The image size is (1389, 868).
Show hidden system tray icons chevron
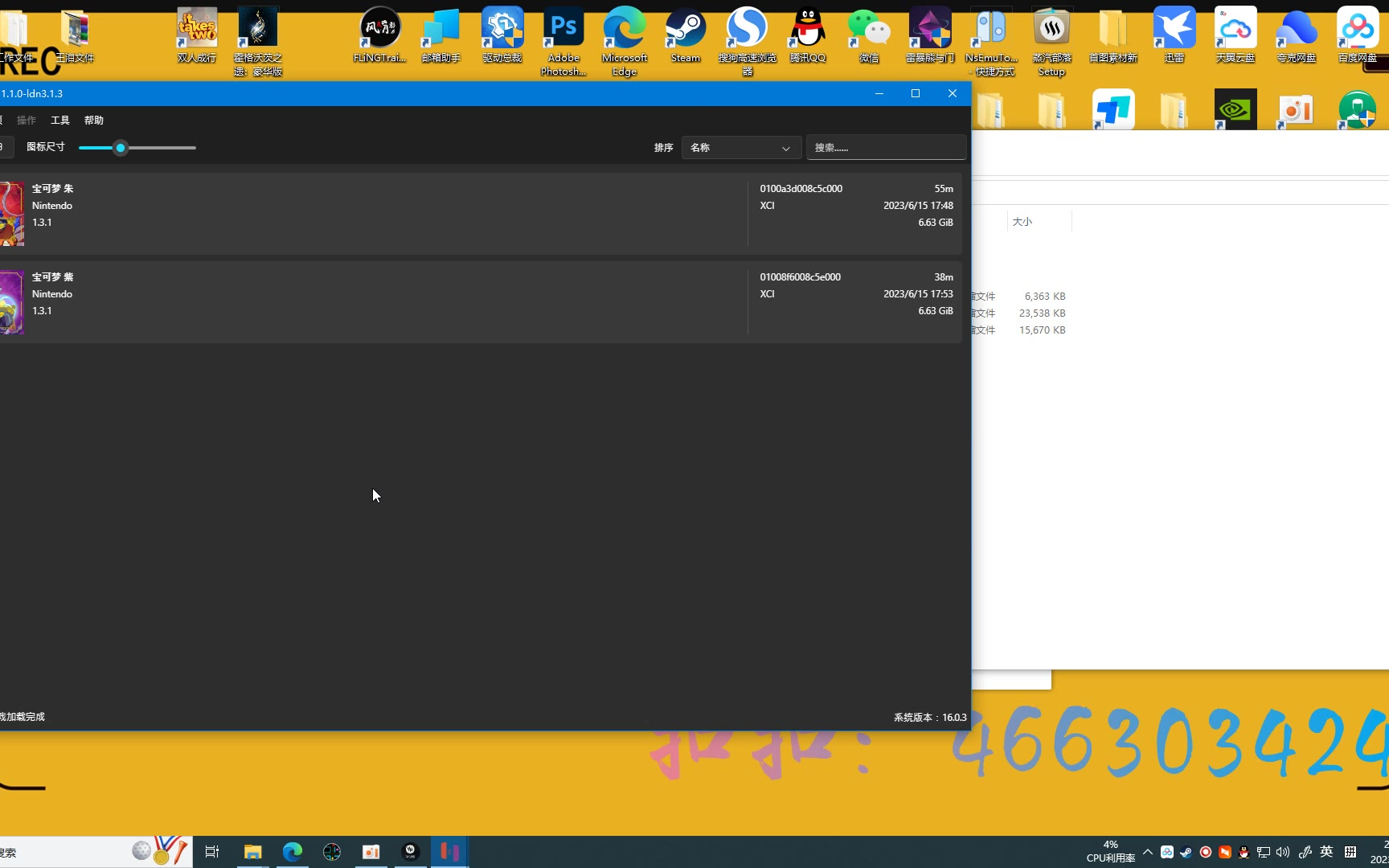click(1148, 852)
